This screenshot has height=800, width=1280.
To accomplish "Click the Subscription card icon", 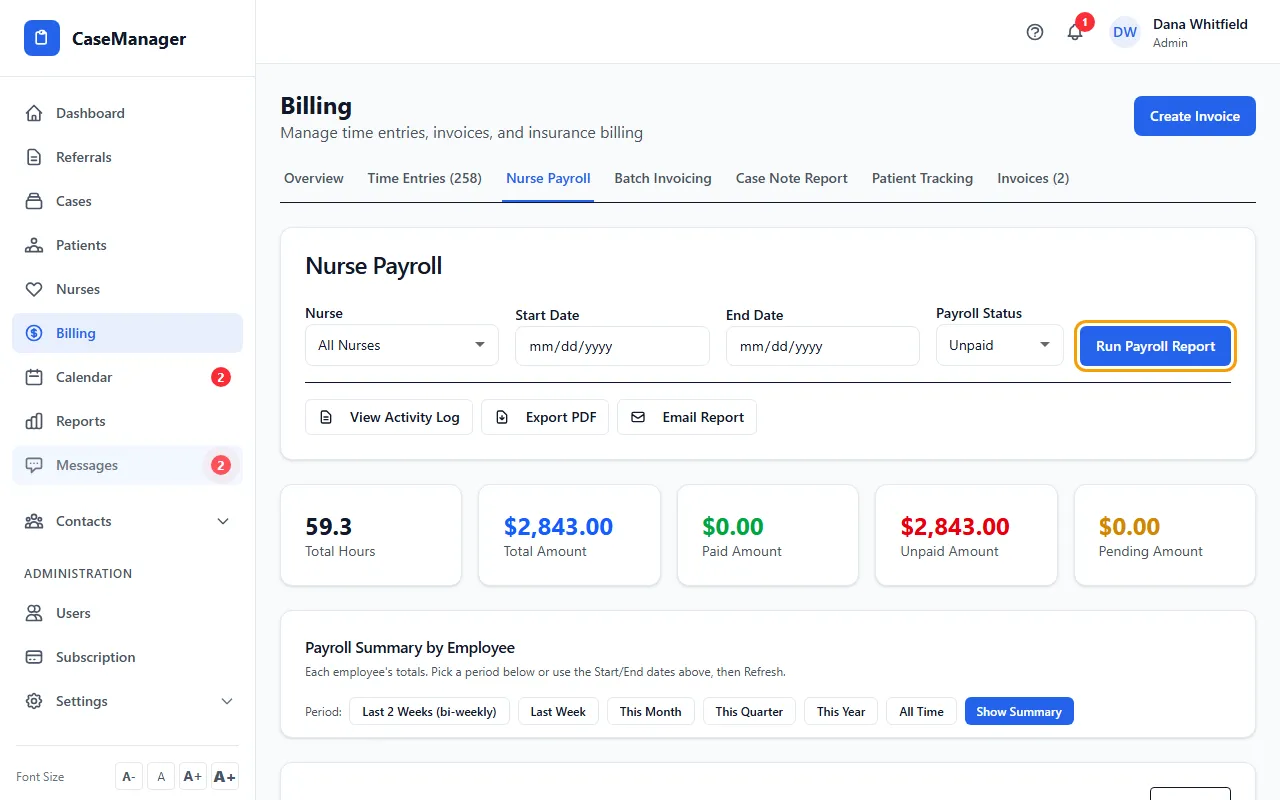I will point(34,657).
